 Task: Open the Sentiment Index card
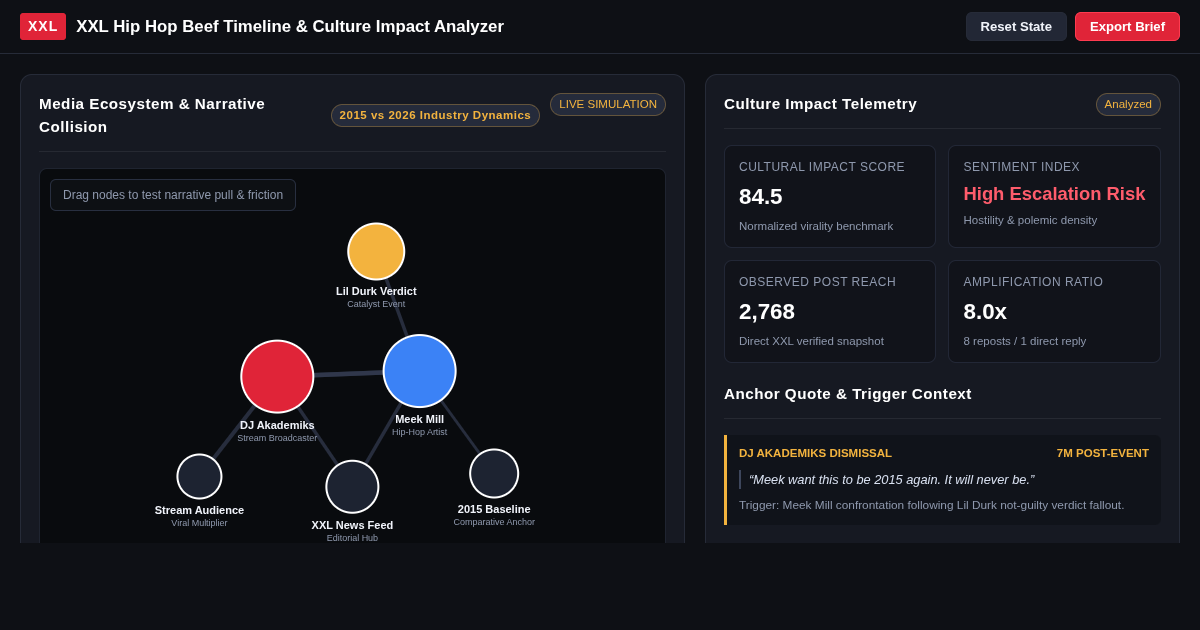click(x=1054, y=196)
